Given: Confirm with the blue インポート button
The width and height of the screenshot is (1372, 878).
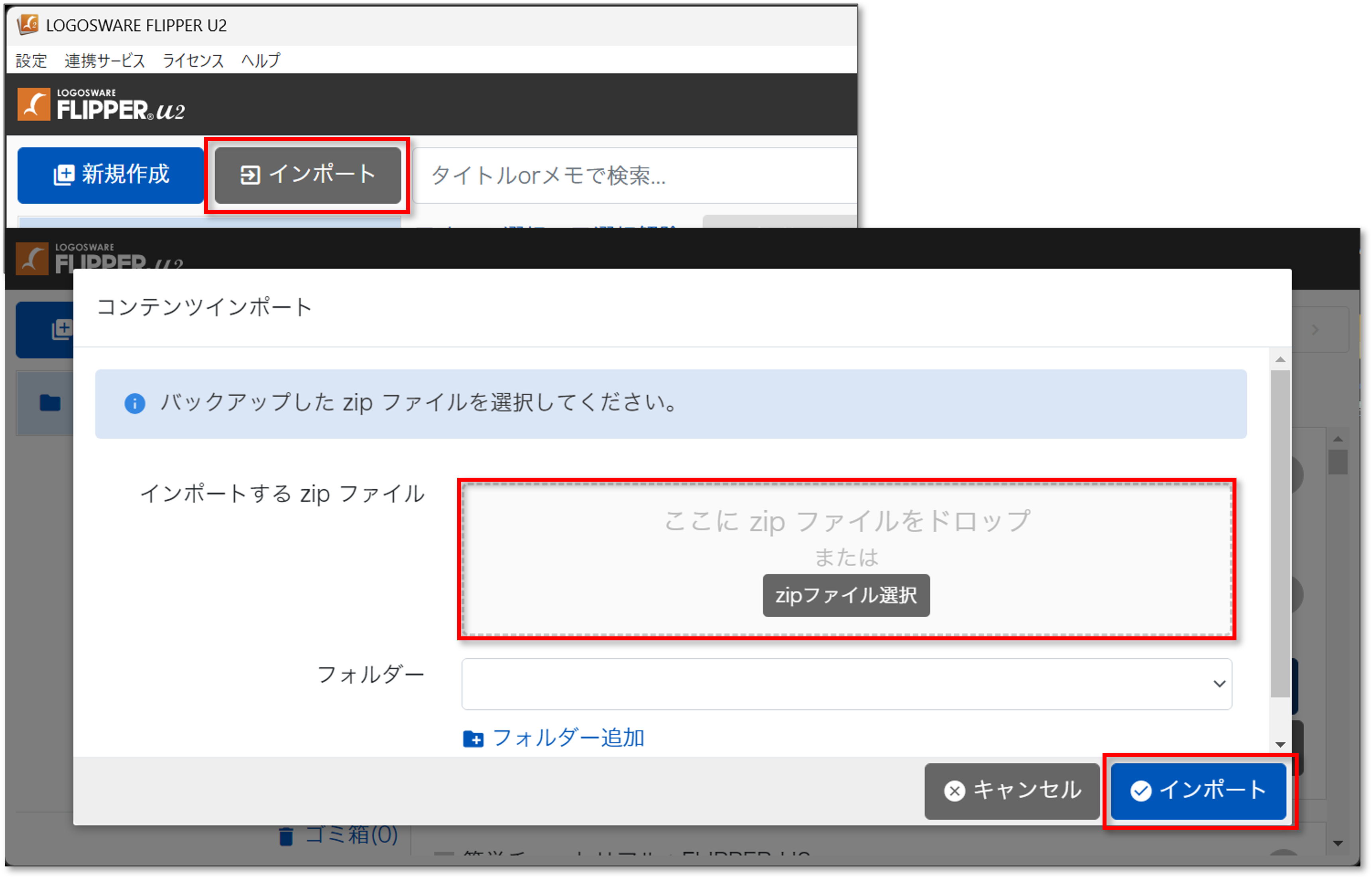Looking at the screenshot, I should coord(1198,791).
